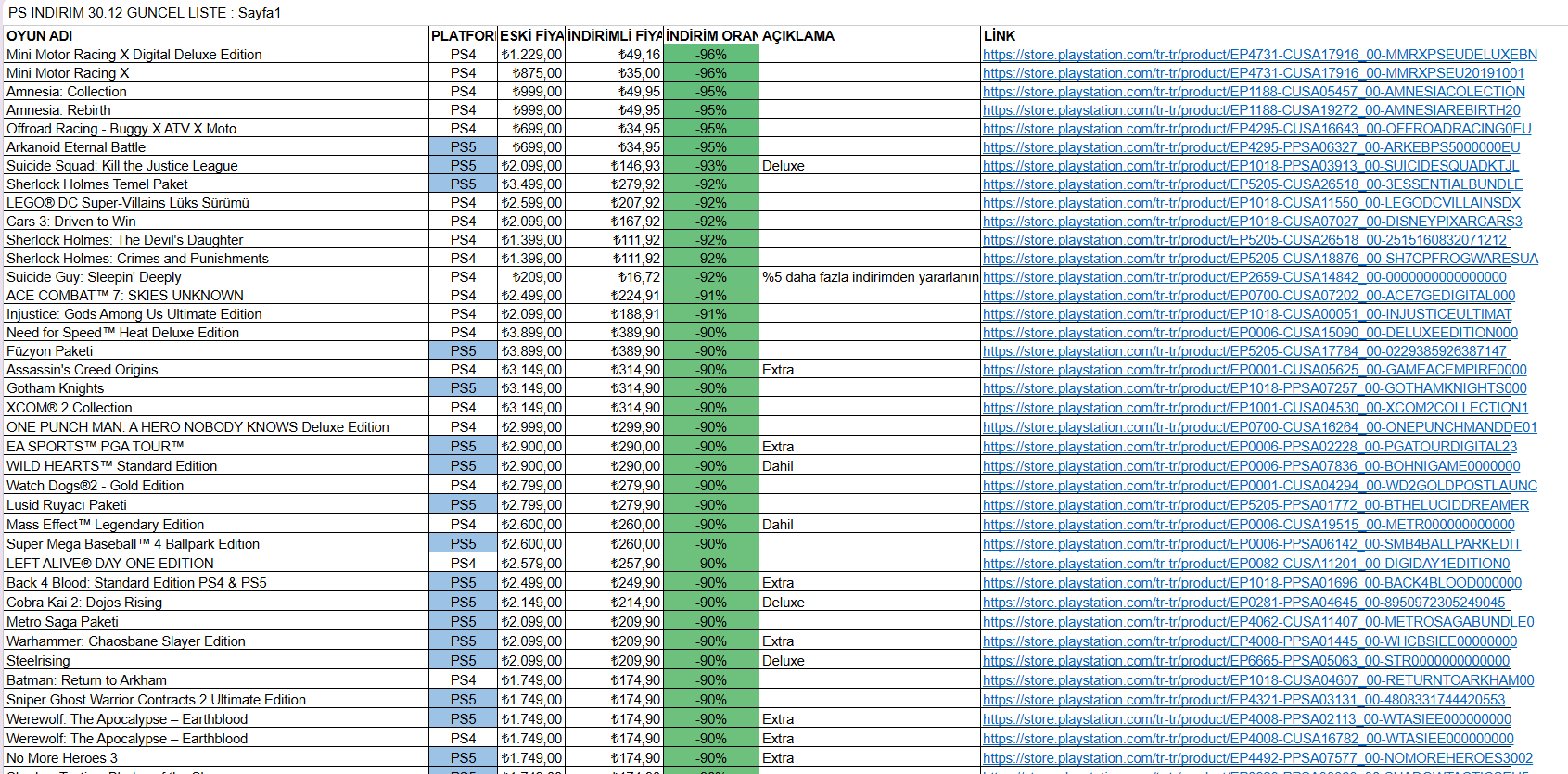Select the 'Deluxe' note in the Steelrising row

[x=870, y=661]
